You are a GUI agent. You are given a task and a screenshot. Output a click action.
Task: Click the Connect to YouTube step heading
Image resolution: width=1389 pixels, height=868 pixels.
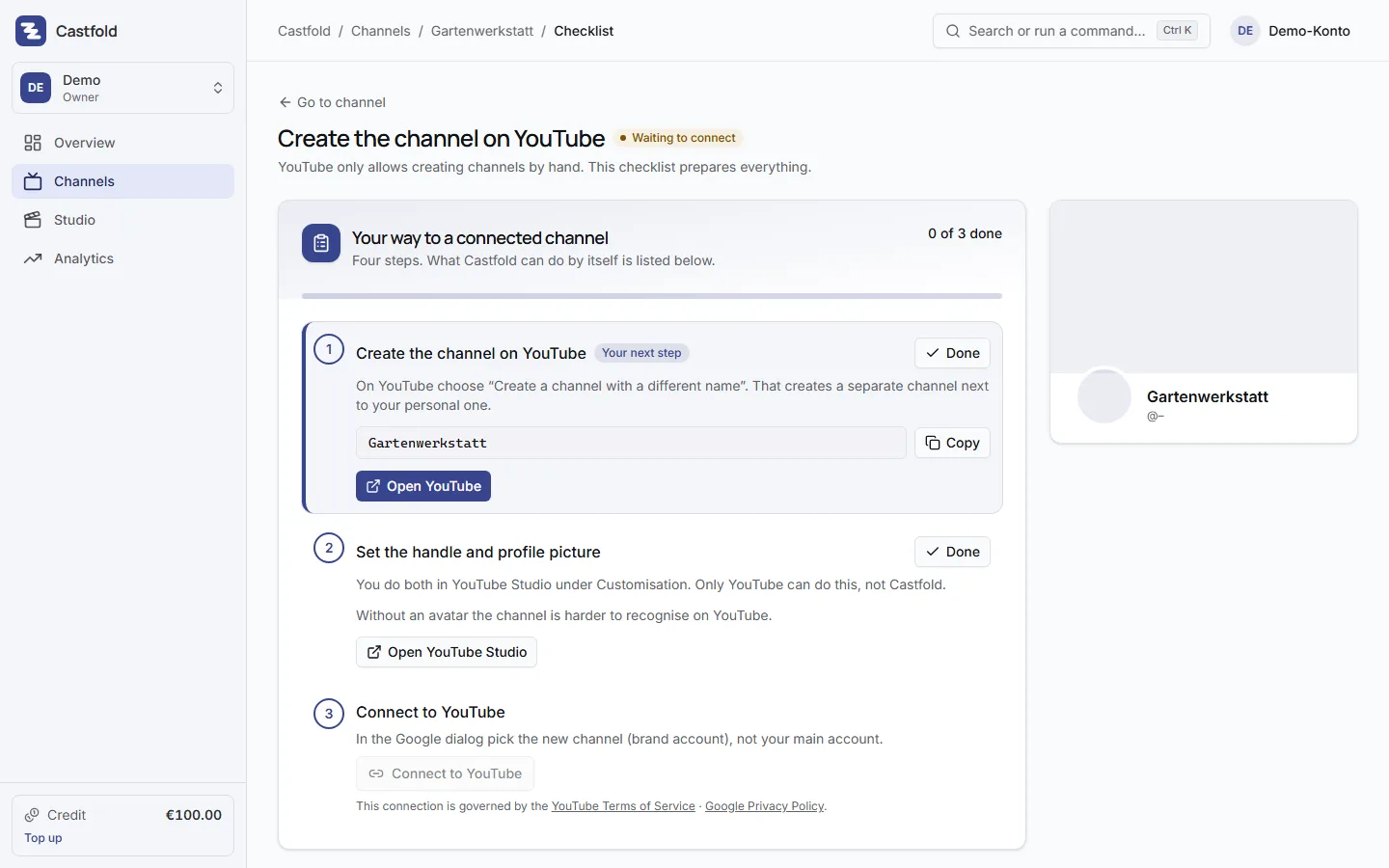point(430,712)
